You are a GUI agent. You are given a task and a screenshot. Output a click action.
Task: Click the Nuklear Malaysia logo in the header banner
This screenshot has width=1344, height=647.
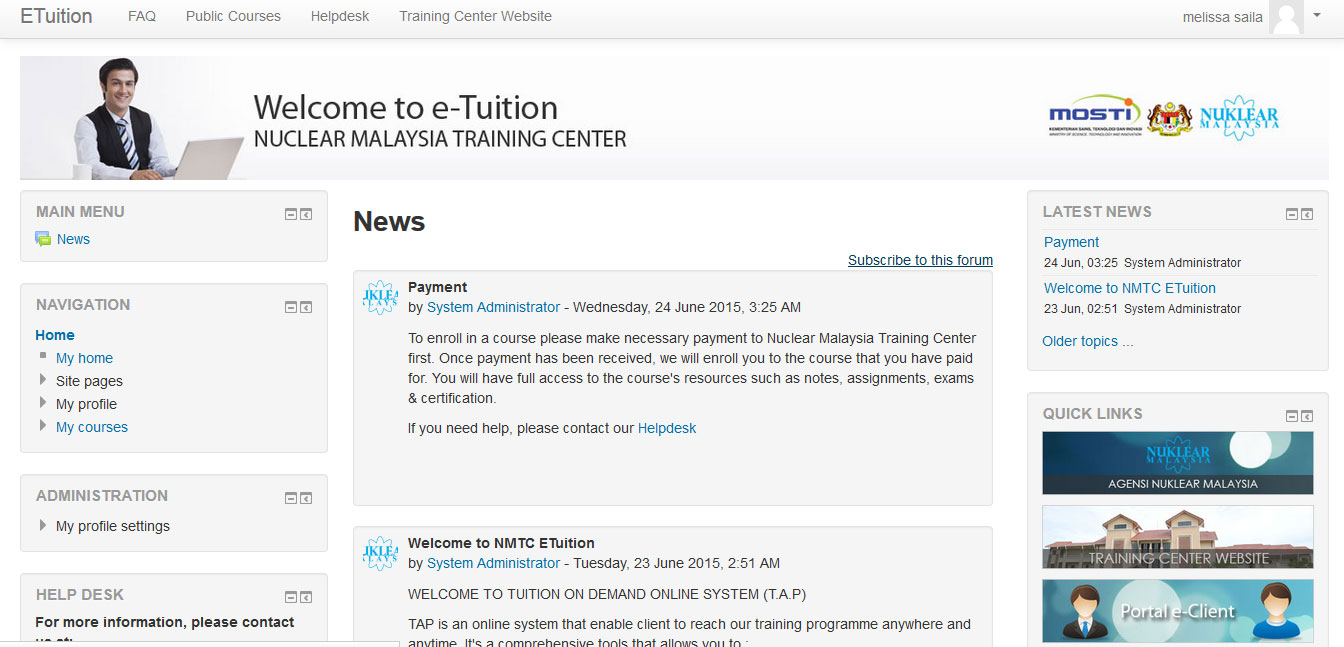pyautogui.click(x=1239, y=117)
